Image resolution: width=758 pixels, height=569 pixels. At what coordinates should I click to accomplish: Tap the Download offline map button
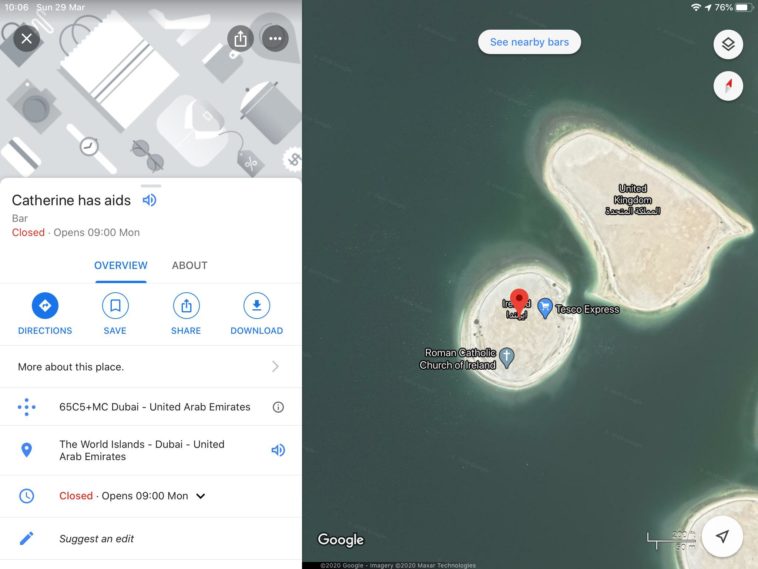pos(257,314)
